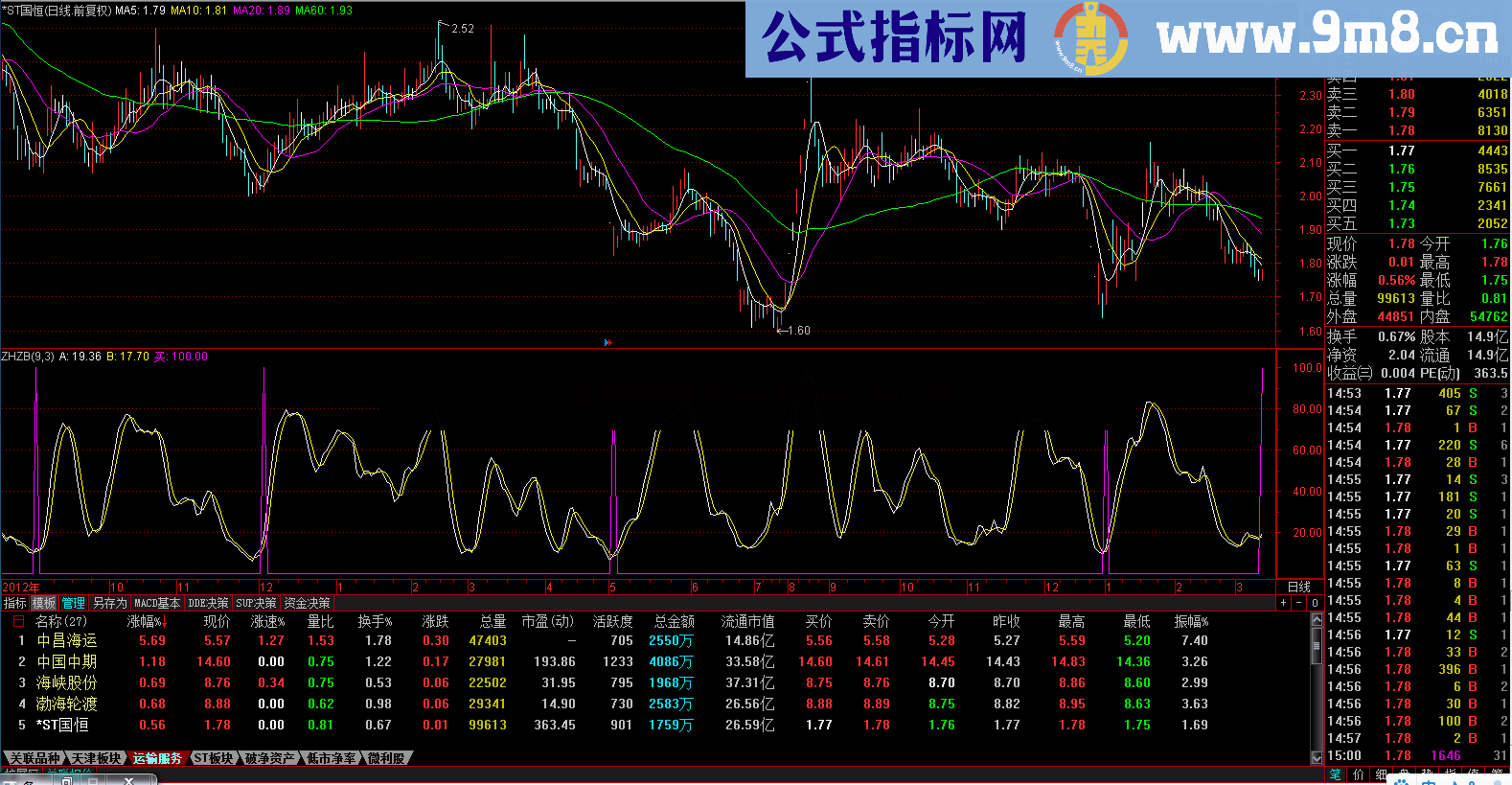1512x785 pixels.
Task: Sort by the 名称(27) column header
Action: tap(61, 621)
